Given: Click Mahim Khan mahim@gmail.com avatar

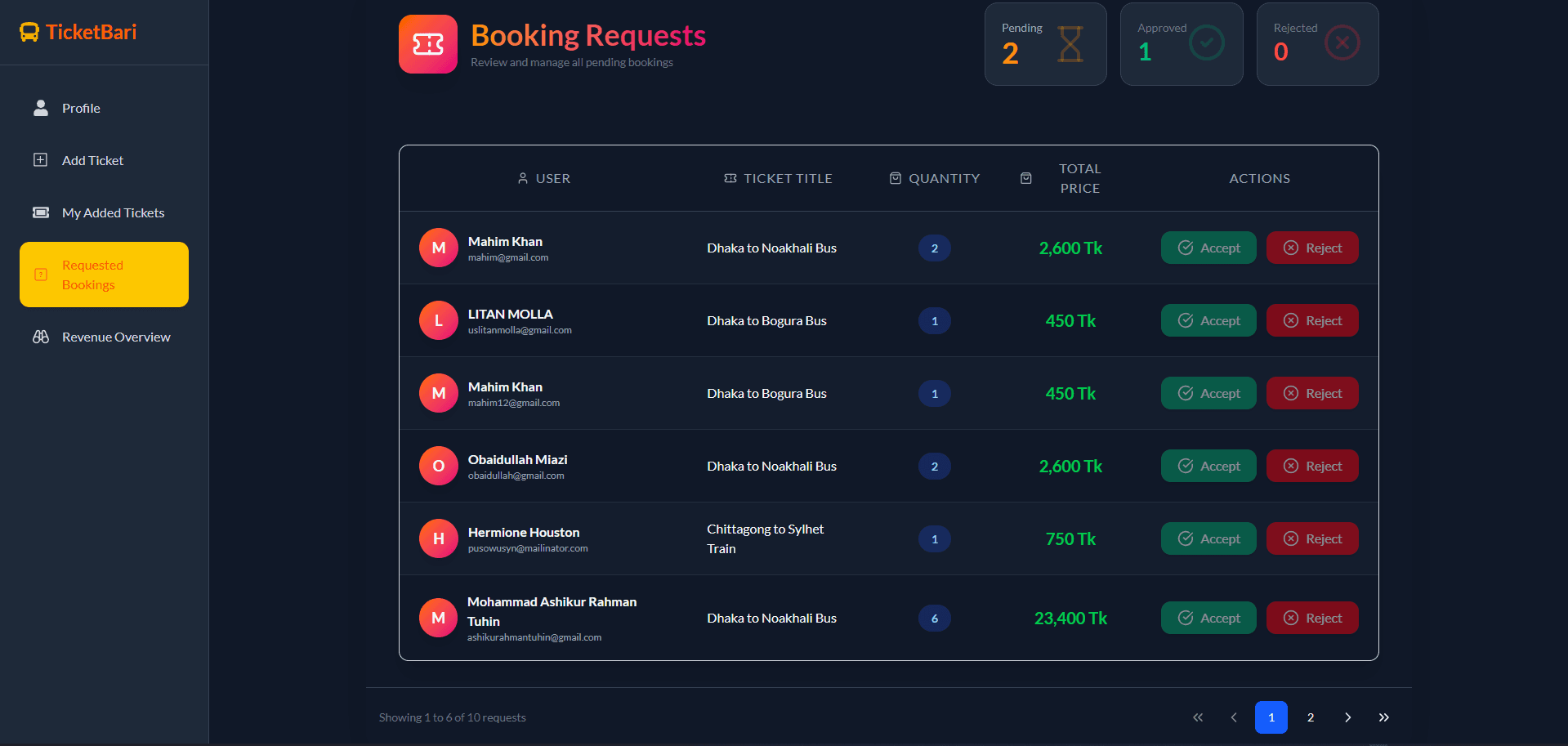Looking at the screenshot, I should 439,248.
